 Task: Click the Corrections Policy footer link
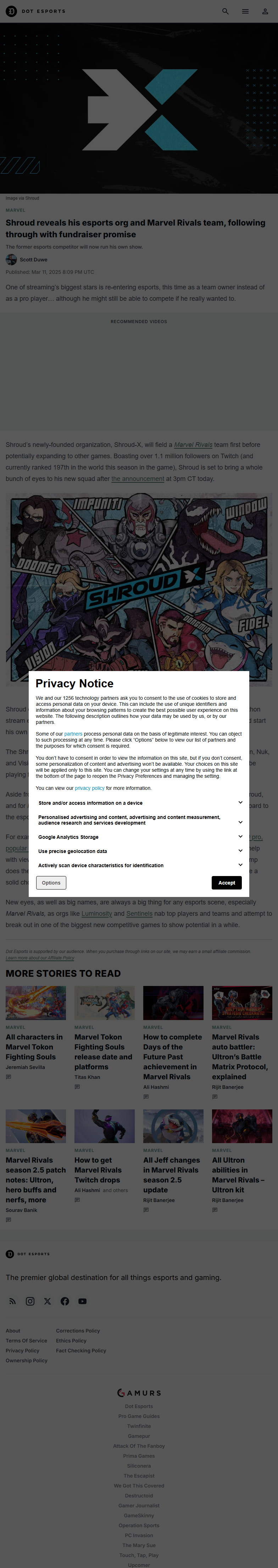[78, 1331]
